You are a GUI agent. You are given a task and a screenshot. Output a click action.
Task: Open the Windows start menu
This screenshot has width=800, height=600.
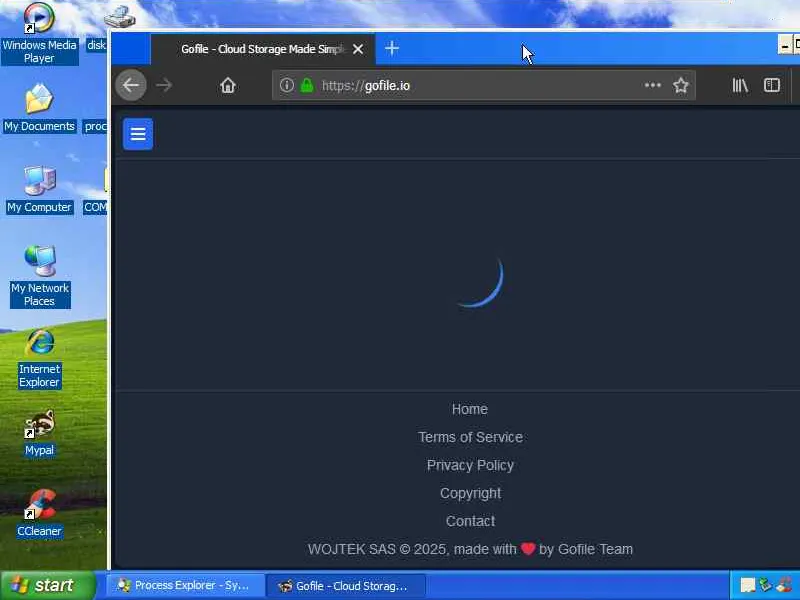(47, 585)
